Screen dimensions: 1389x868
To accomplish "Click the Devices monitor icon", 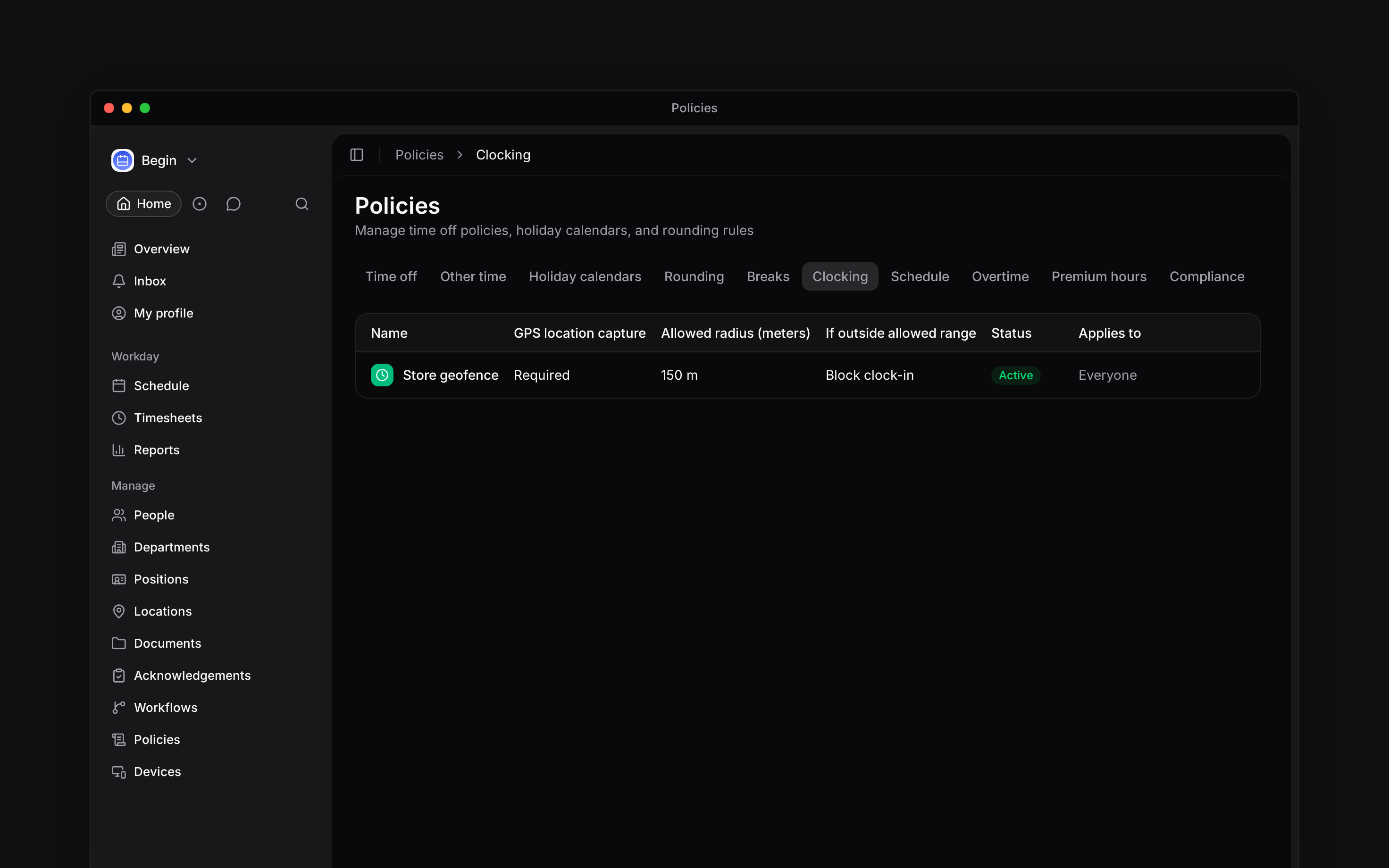I will click(119, 772).
